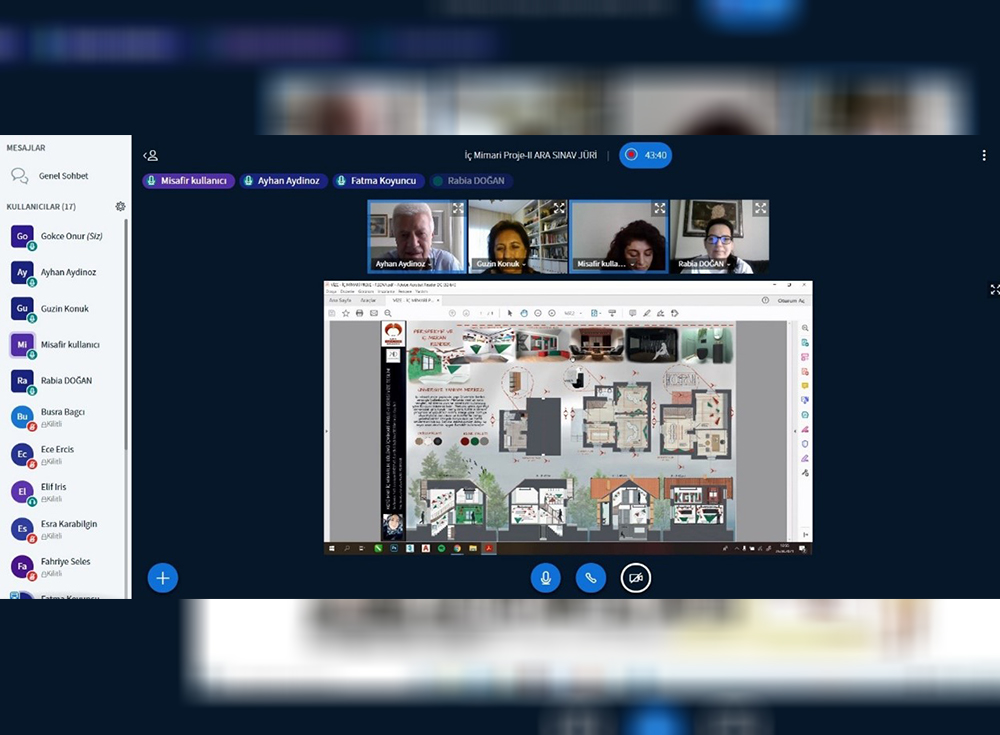The width and height of the screenshot is (1000, 735).
Task: Click the user list scrollbar
Action: click(126, 400)
